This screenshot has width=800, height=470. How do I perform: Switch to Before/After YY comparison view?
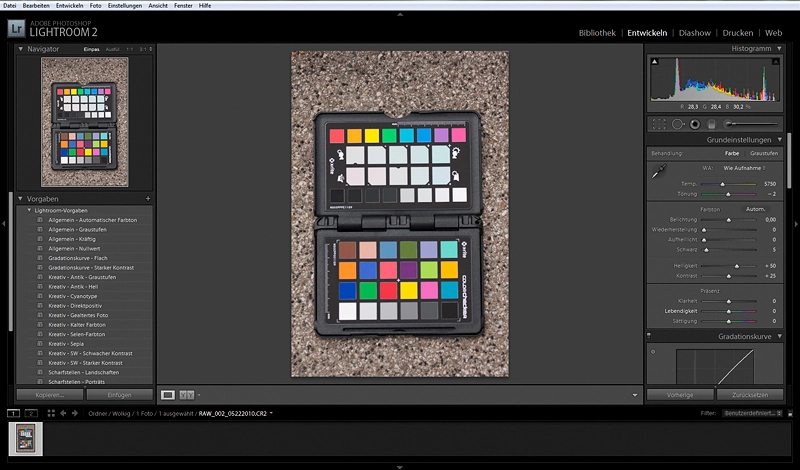[186, 394]
